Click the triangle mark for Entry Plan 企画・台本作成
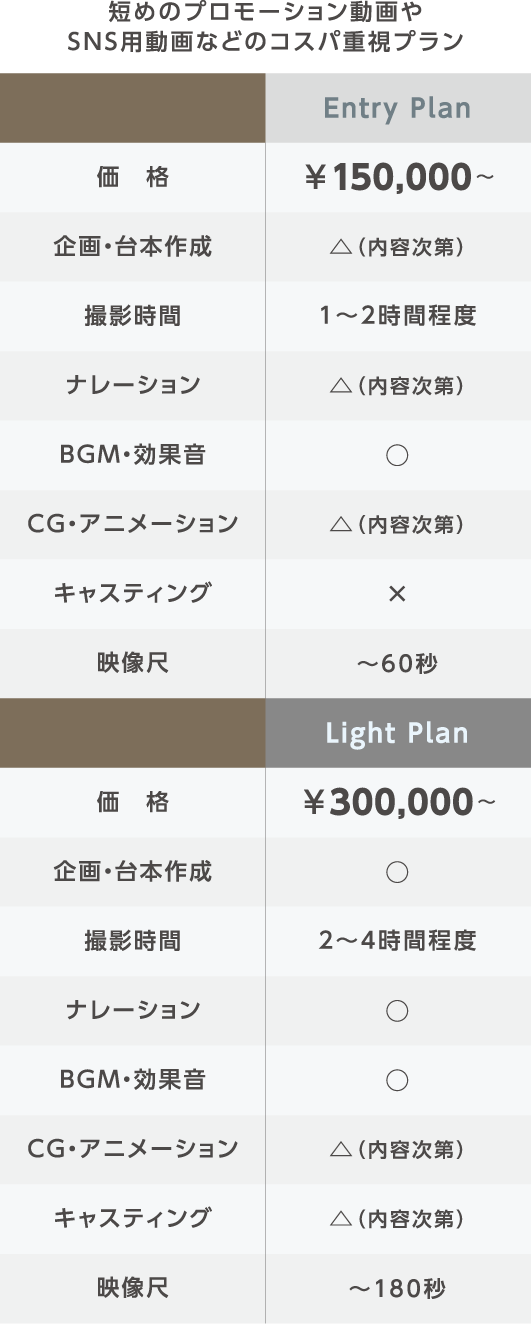531x1324 pixels. 339,248
